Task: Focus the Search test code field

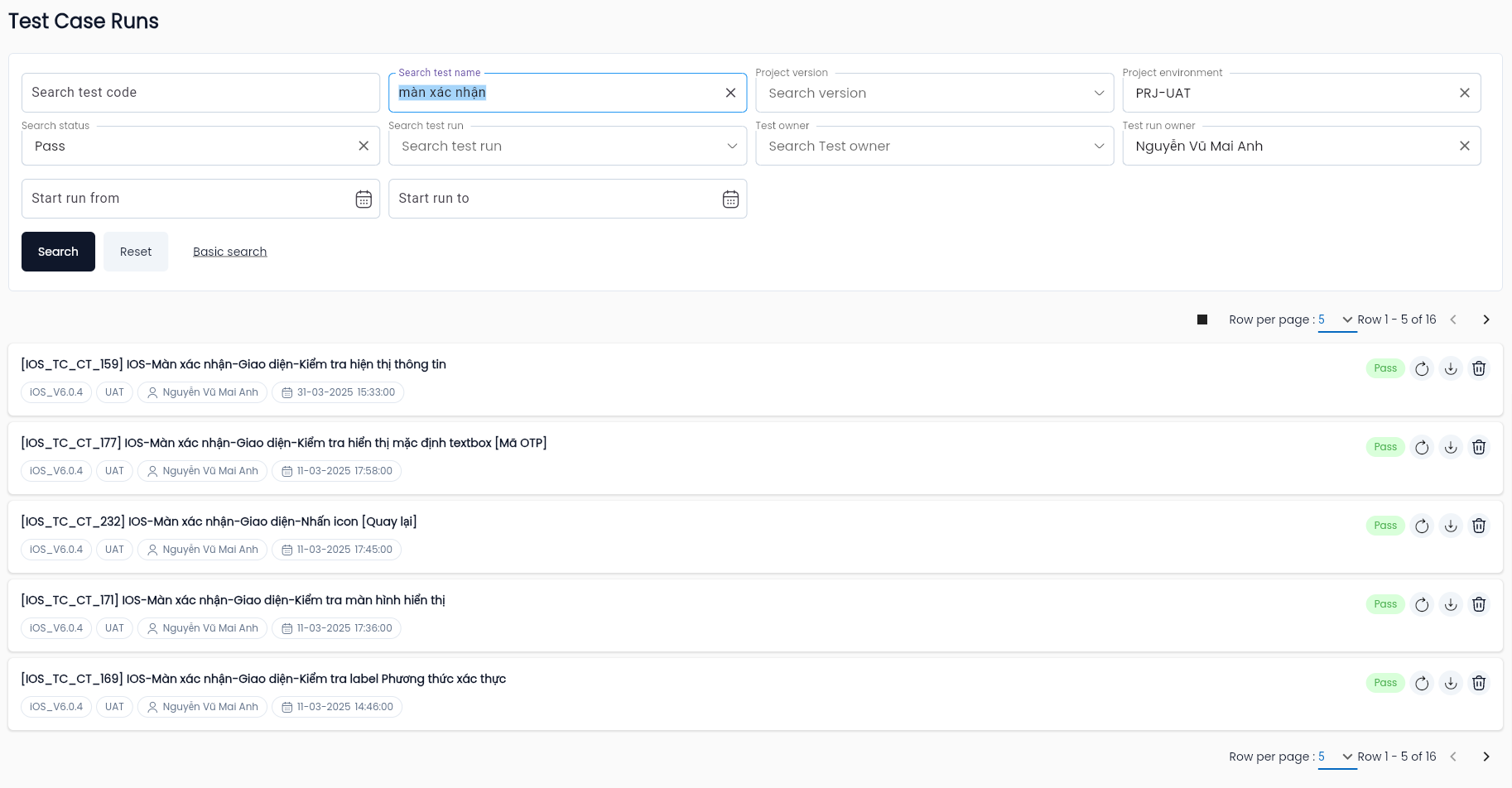Action: pyautogui.click(x=200, y=93)
